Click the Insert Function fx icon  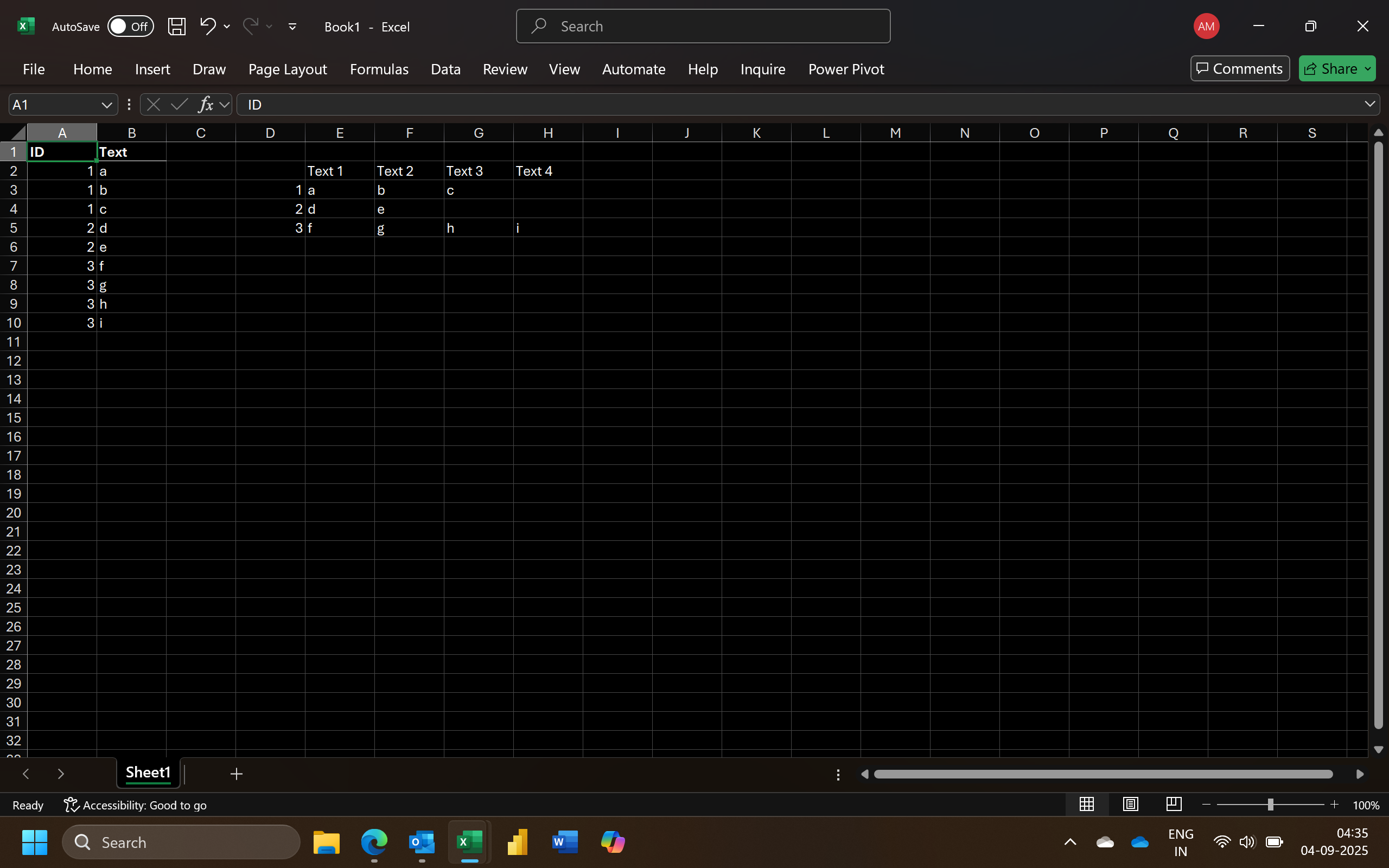tap(206, 105)
